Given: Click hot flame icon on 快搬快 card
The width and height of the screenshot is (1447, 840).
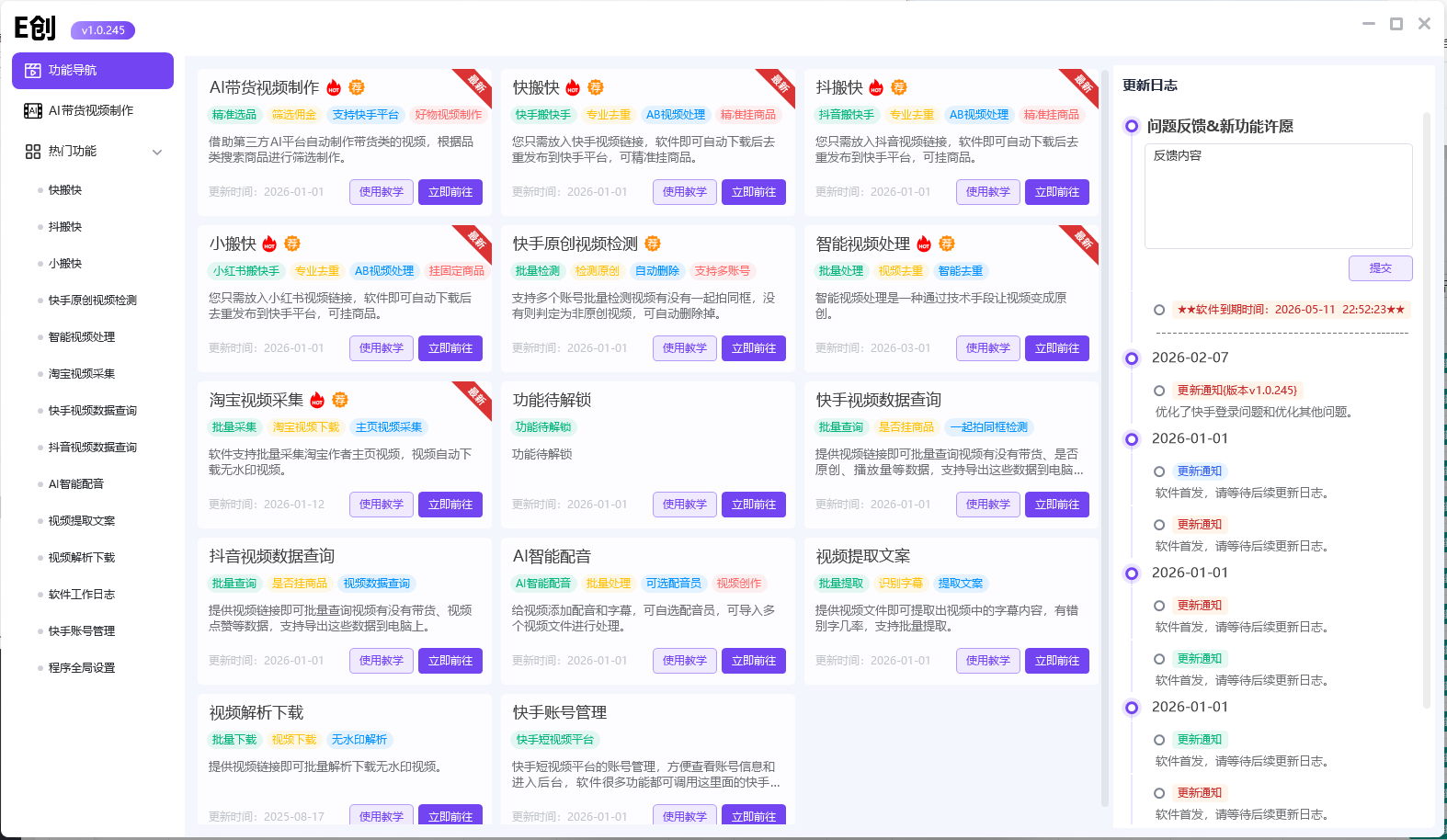Looking at the screenshot, I should 573,87.
